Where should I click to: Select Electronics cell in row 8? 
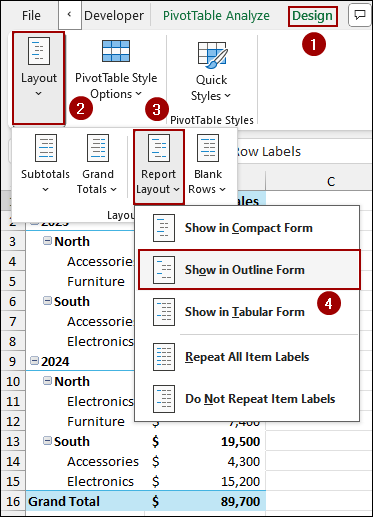[80, 341]
